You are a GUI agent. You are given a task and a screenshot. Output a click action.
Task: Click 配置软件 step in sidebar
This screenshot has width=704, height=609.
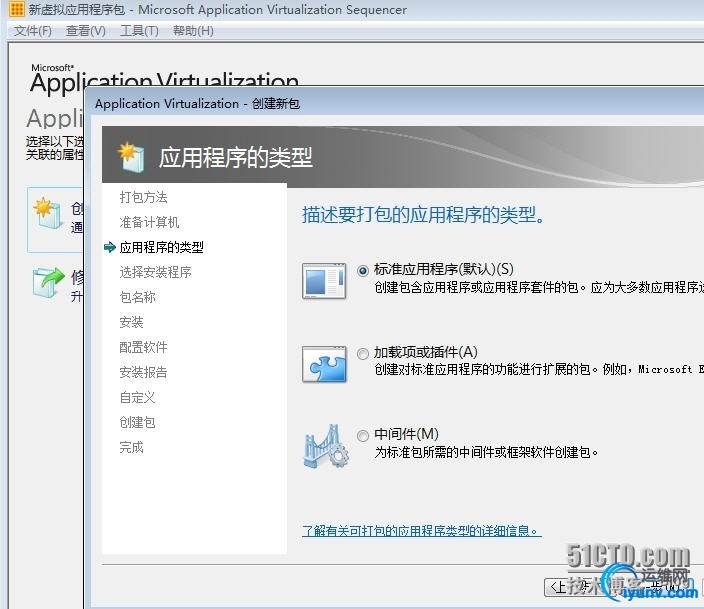point(143,347)
